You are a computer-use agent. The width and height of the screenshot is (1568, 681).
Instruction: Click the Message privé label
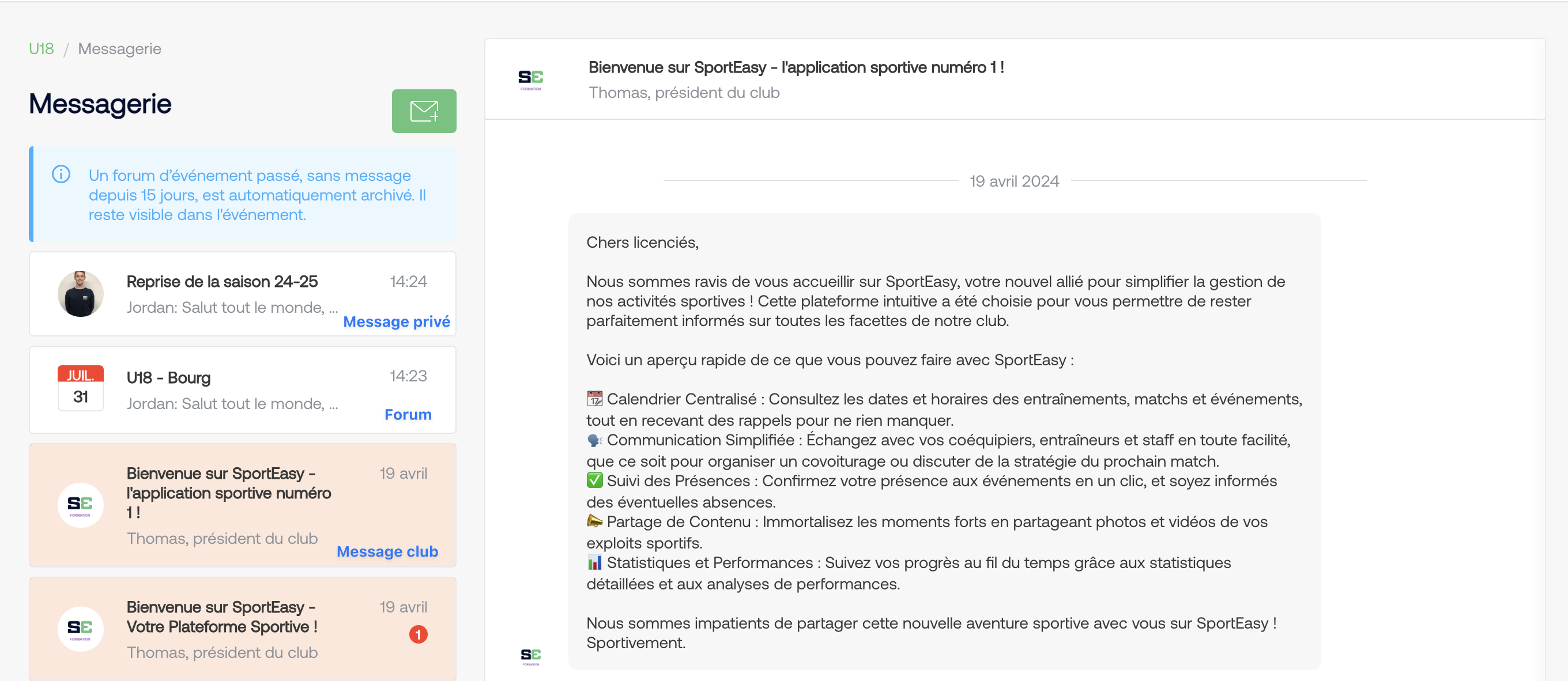click(396, 321)
